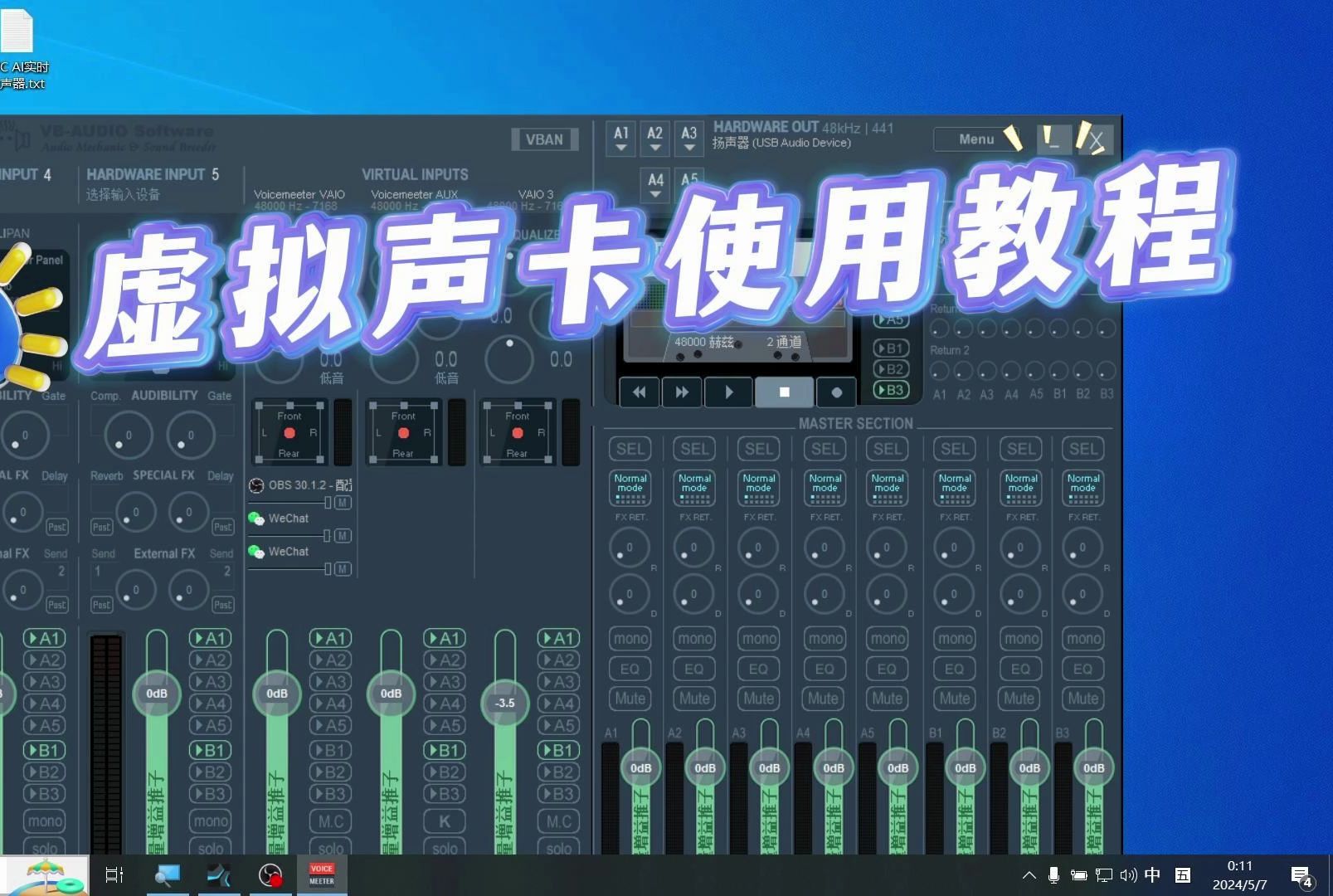This screenshot has width=1333, height=896.
Task: Click the red pan dot in Voicemeeter VAIO surround panel
Action: tap(289, 433)
